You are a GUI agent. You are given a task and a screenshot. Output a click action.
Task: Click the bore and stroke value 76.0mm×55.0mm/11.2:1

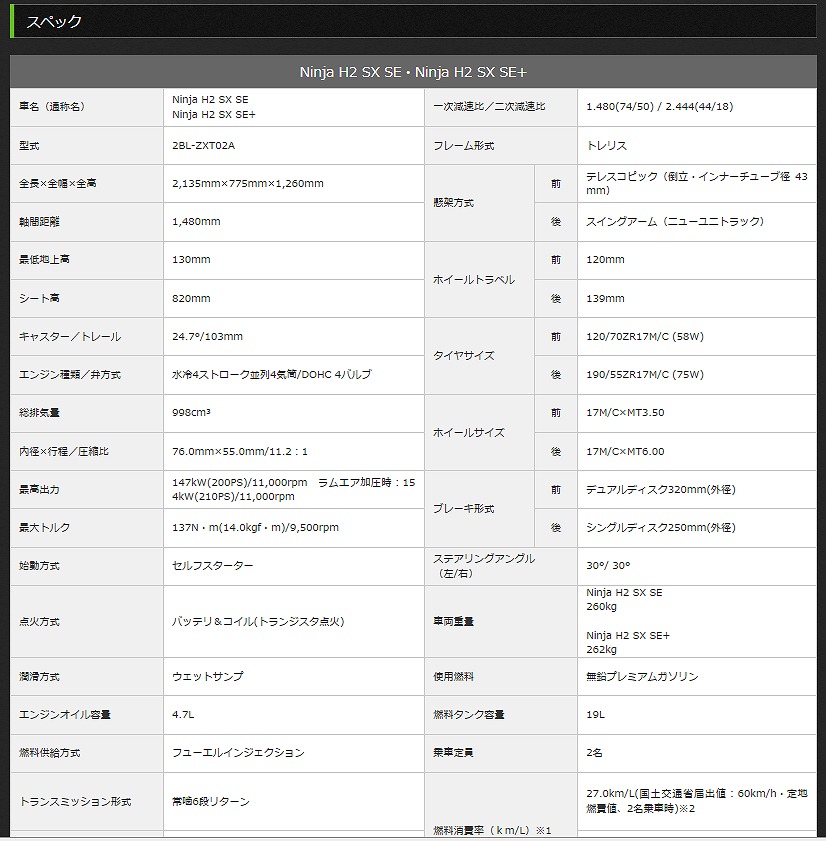coord(240,452)
